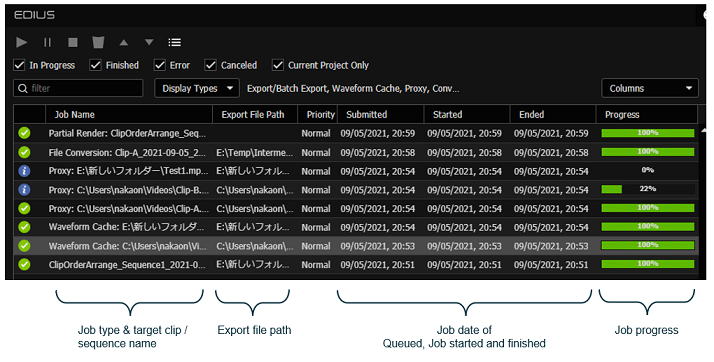Click the Delete job trash icon

[x=98, y=42]
